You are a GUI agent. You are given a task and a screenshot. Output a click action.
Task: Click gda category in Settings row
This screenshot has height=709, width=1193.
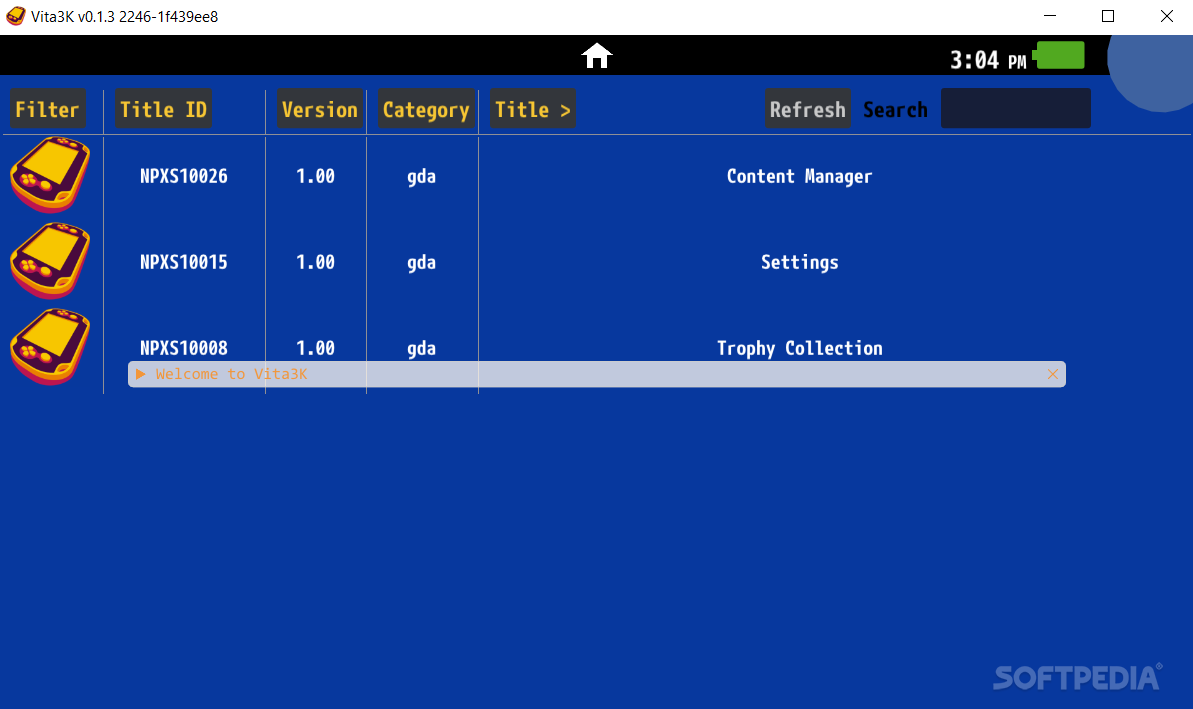coord(422,263)
